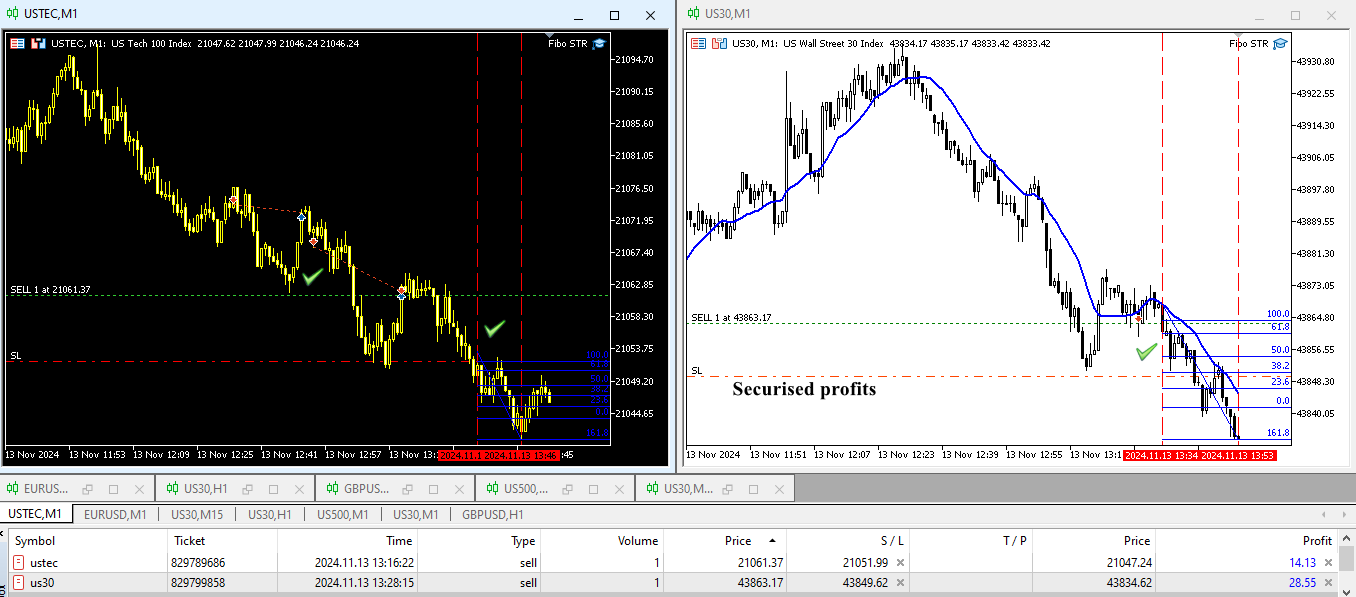Screen dimensions: 1356x597
Task: Switch to the EURUSD,M1 chart tab
Action: point(115,515)
